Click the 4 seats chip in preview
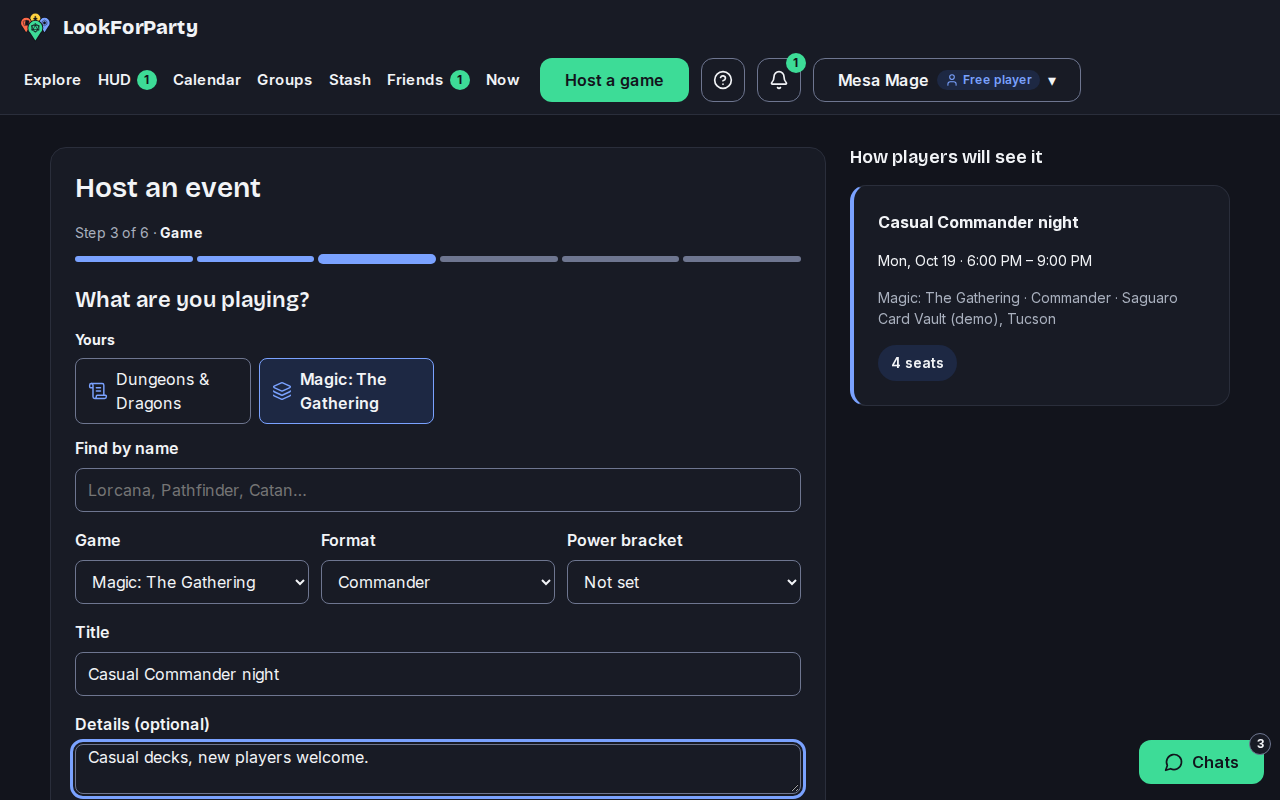Viewport: 1280px width, 800px height. tap(917, 363)
